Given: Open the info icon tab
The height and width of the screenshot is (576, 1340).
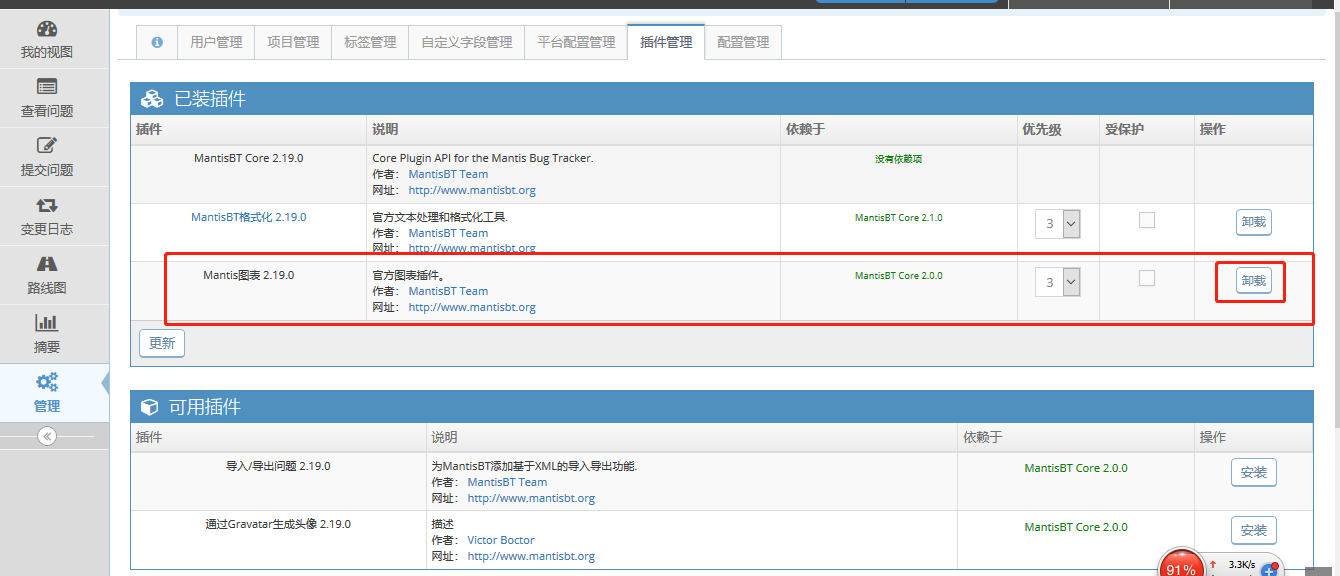Looking at the screenshot, I should (157, 42).
